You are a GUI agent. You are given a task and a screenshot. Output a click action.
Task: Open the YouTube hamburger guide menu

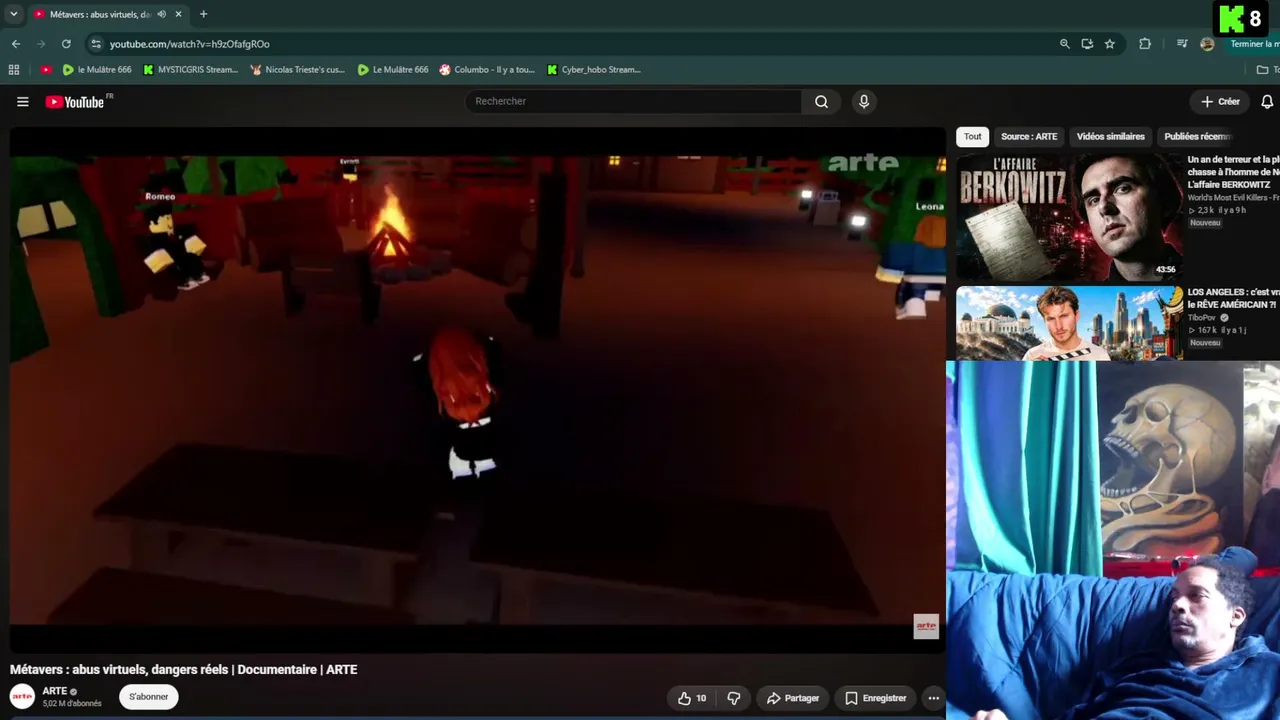[23, 101]
